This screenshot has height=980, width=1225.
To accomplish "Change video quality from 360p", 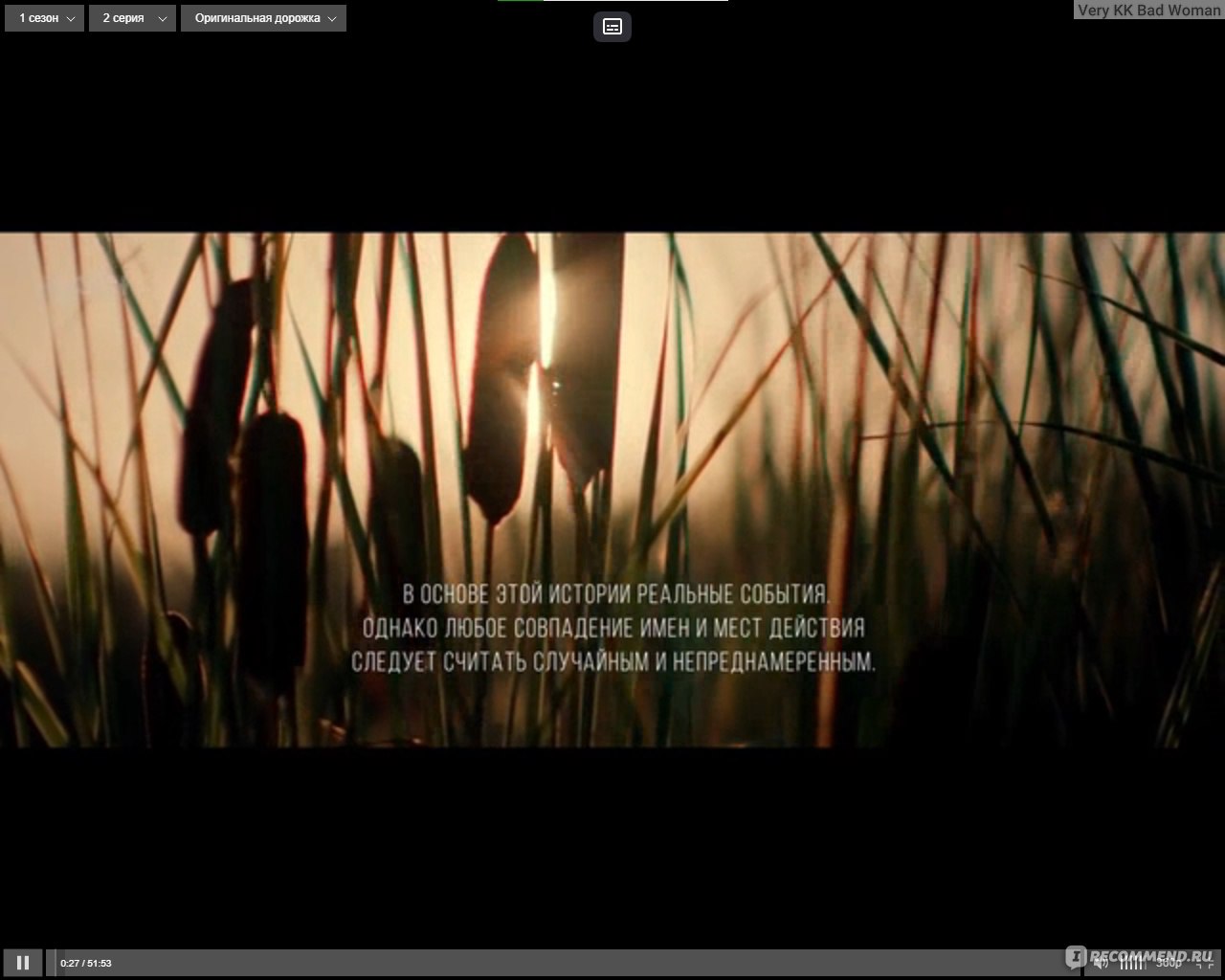I will click(1169, 963).
